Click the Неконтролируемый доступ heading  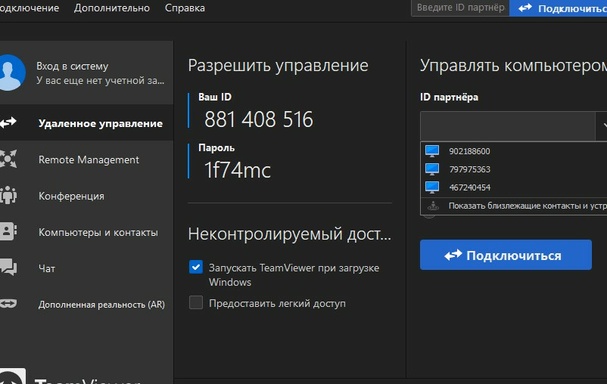click(x=290, y=234)
